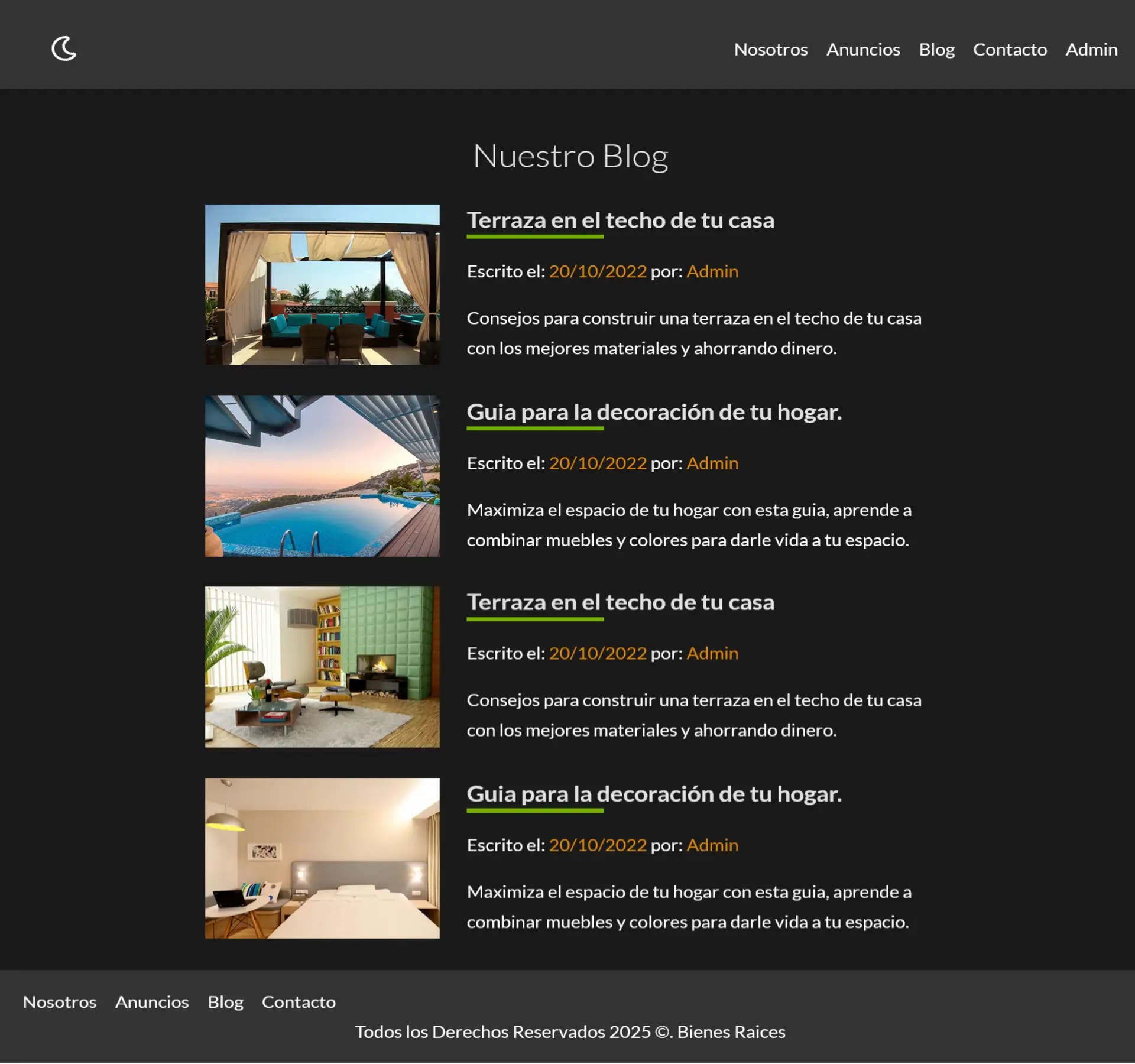Click the bedroom photo thumbnail

322,858
